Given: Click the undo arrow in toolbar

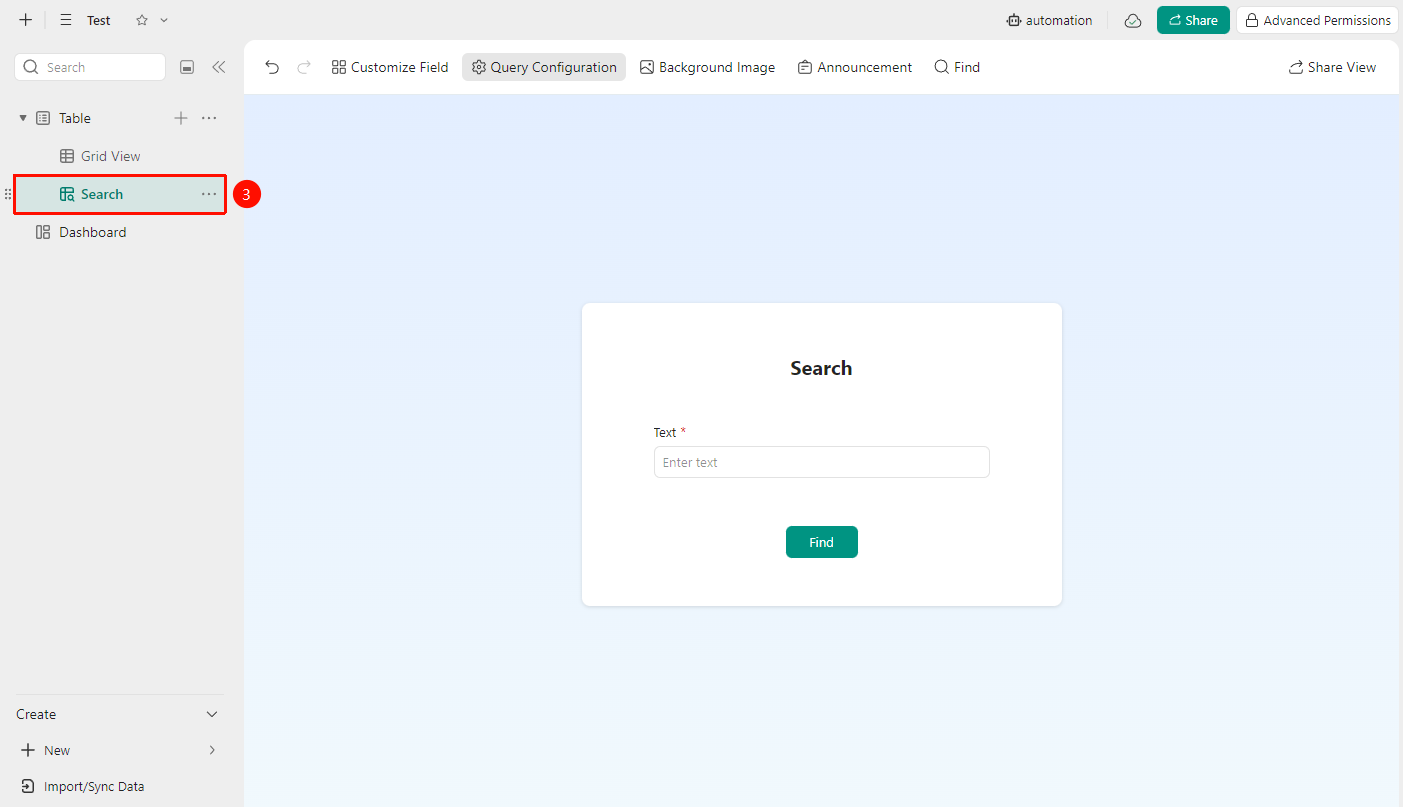Looking at the screenshot, I should [272, 67].
